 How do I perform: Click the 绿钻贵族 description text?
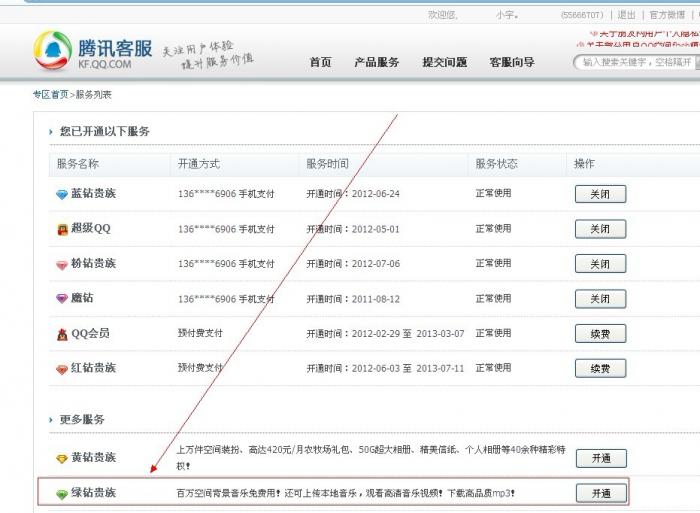[x=346, y=493]
